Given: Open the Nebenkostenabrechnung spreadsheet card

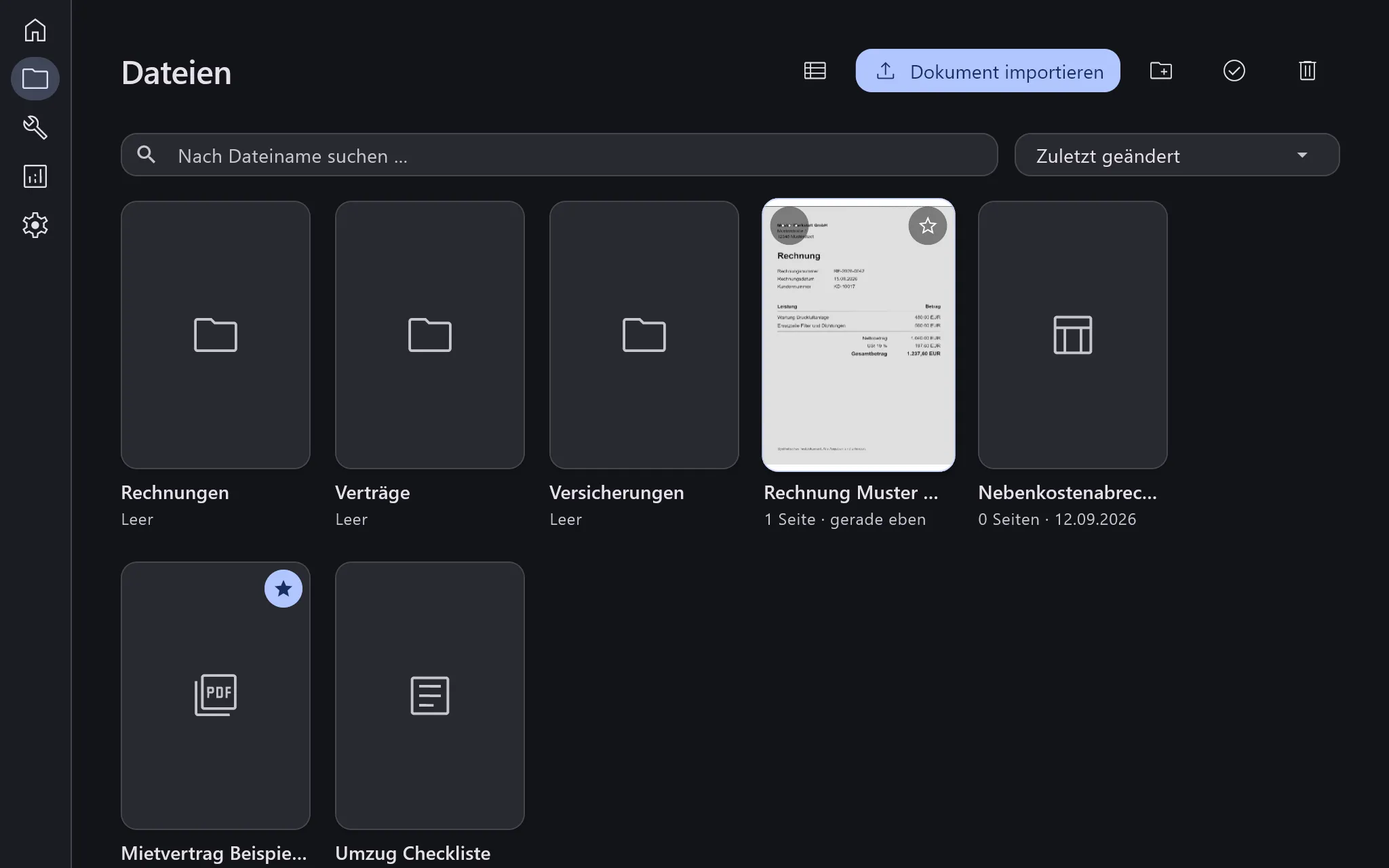Looking at the screenshot, I should pos(1073,335).
